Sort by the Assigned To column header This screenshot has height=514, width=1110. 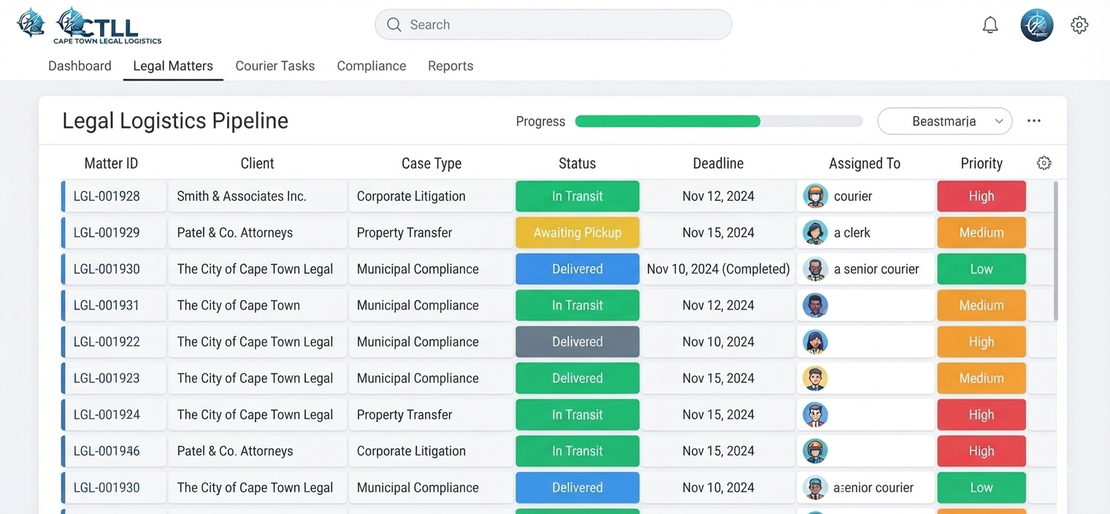tap(864, 164)
